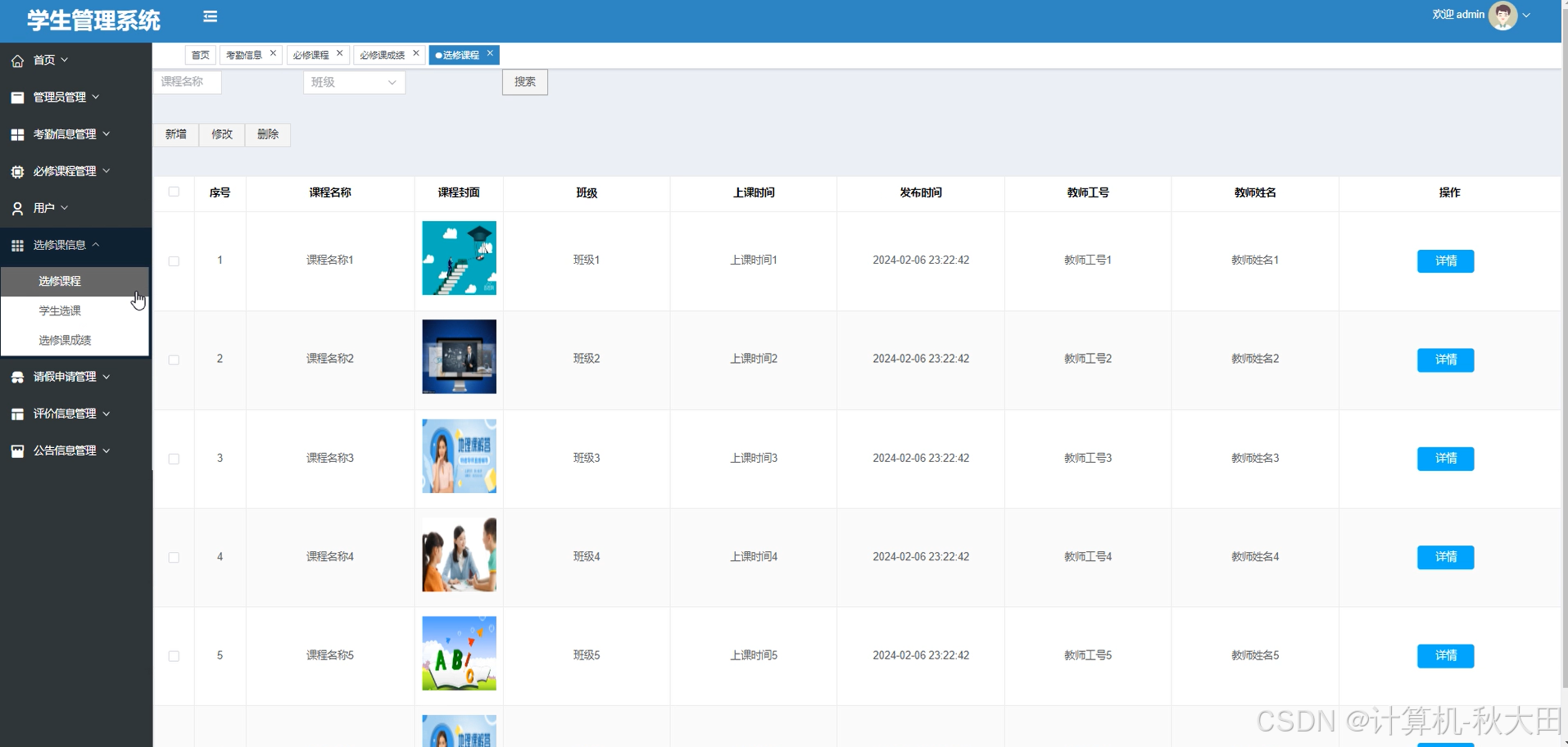
Task: Expand the 用户 menu
Action: [x=65, y=207]
